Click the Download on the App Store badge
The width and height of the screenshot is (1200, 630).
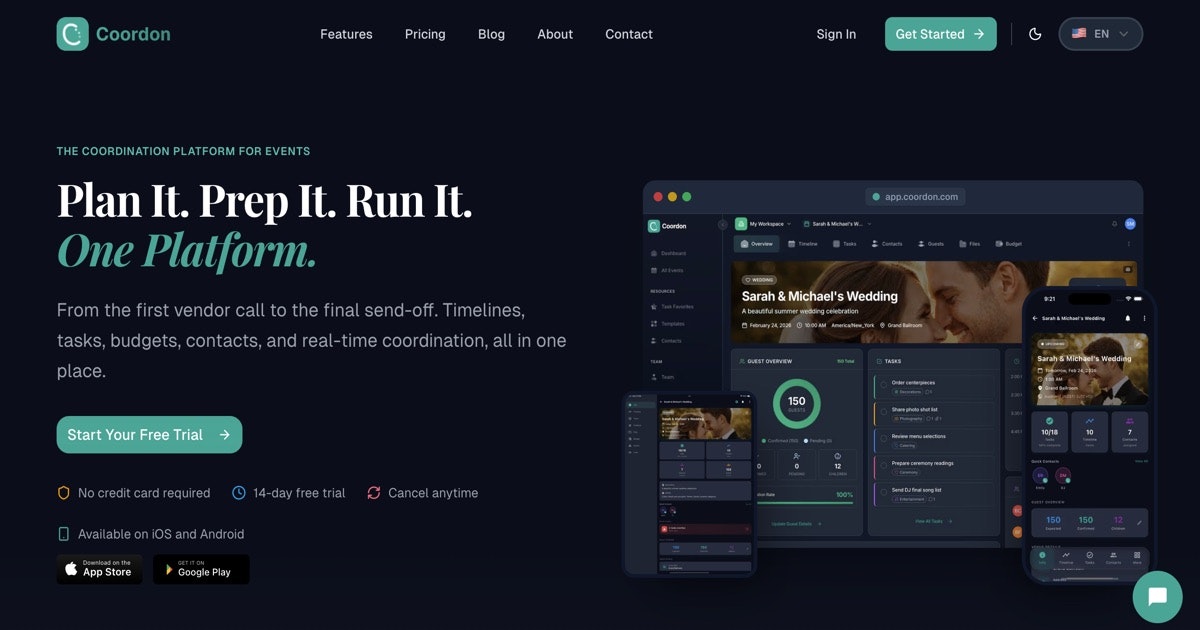[x=99, y=569]
